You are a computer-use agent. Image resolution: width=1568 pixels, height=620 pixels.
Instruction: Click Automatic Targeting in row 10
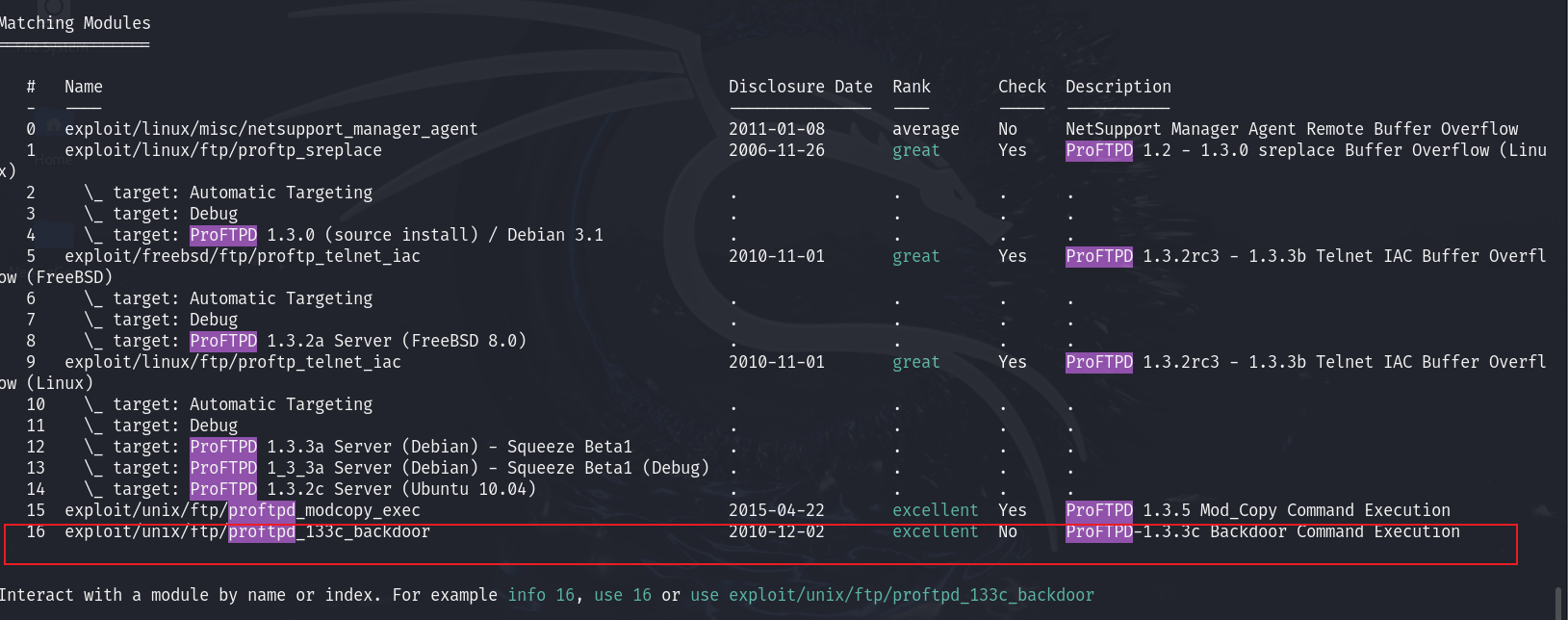coord(281,404)
